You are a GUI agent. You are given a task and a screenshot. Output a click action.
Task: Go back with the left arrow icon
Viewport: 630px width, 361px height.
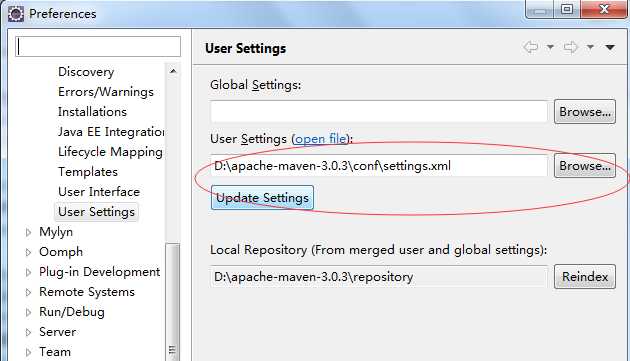click(531, 47)
